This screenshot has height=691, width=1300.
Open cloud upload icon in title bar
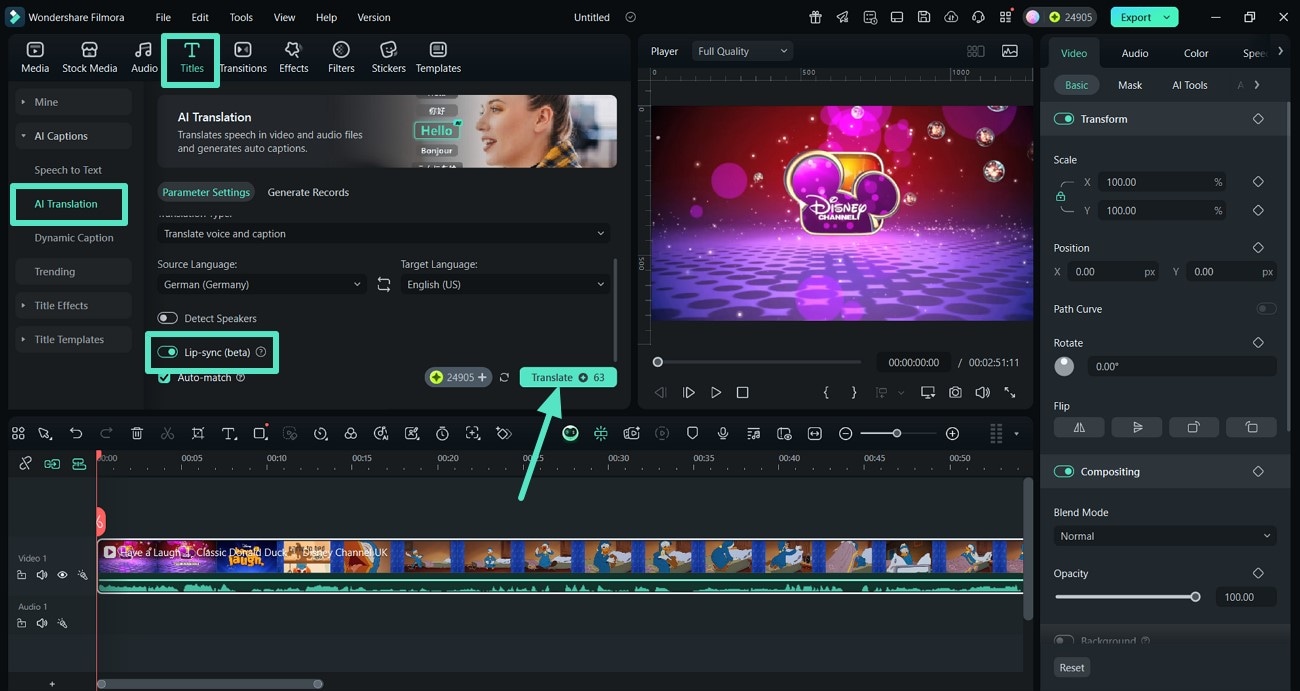click(x=951, y=17)
